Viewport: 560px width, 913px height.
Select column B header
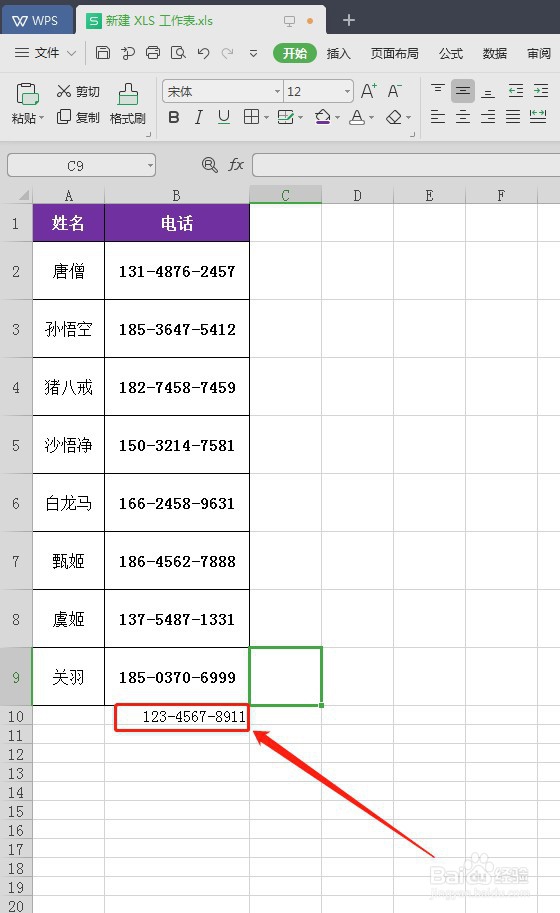176,195
